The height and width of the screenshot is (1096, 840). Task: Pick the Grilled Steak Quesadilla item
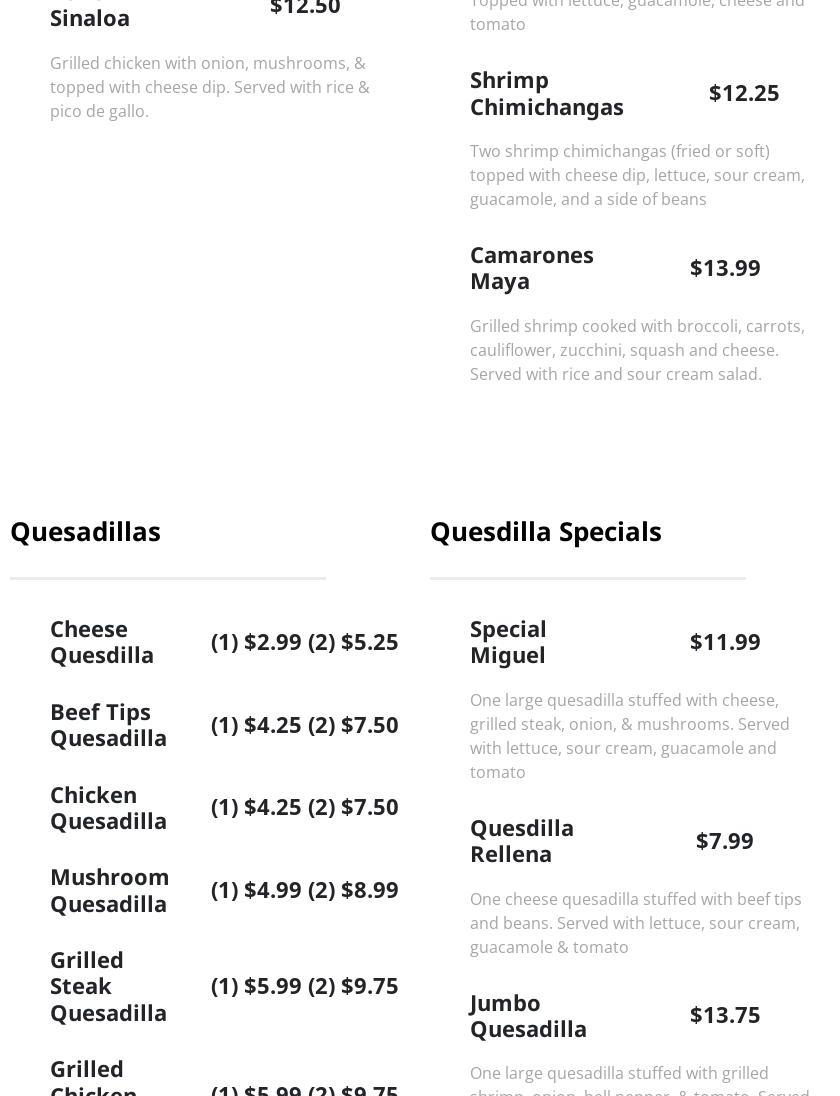[x=108, y=986]
